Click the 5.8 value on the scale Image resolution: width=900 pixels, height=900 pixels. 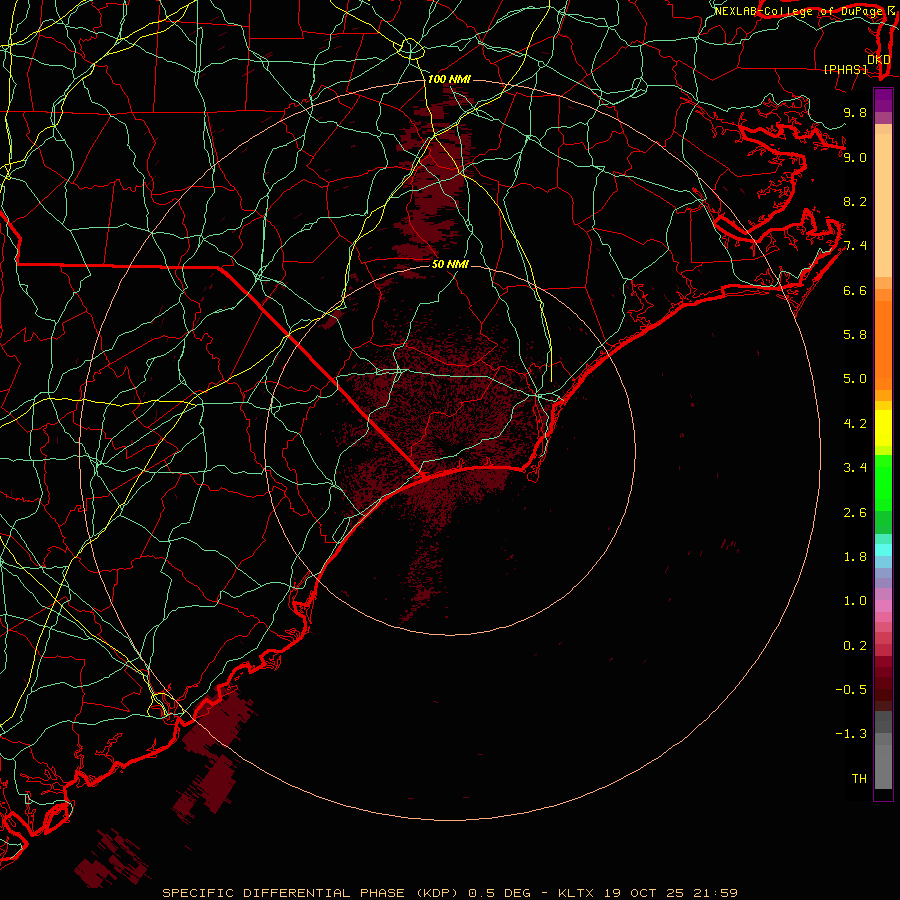point(855,335)
